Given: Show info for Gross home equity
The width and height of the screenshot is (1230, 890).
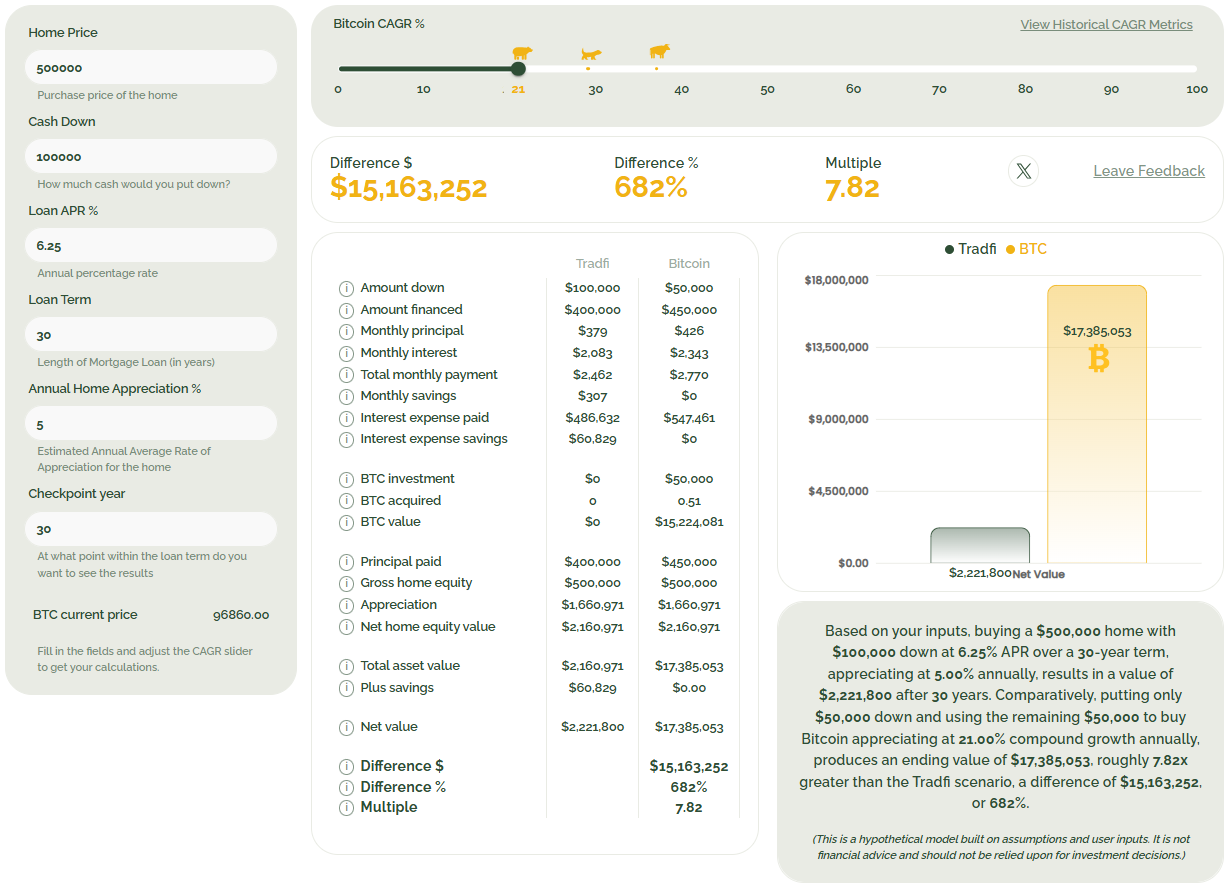Looking at the screenshot, I should (x=347, y=583).
